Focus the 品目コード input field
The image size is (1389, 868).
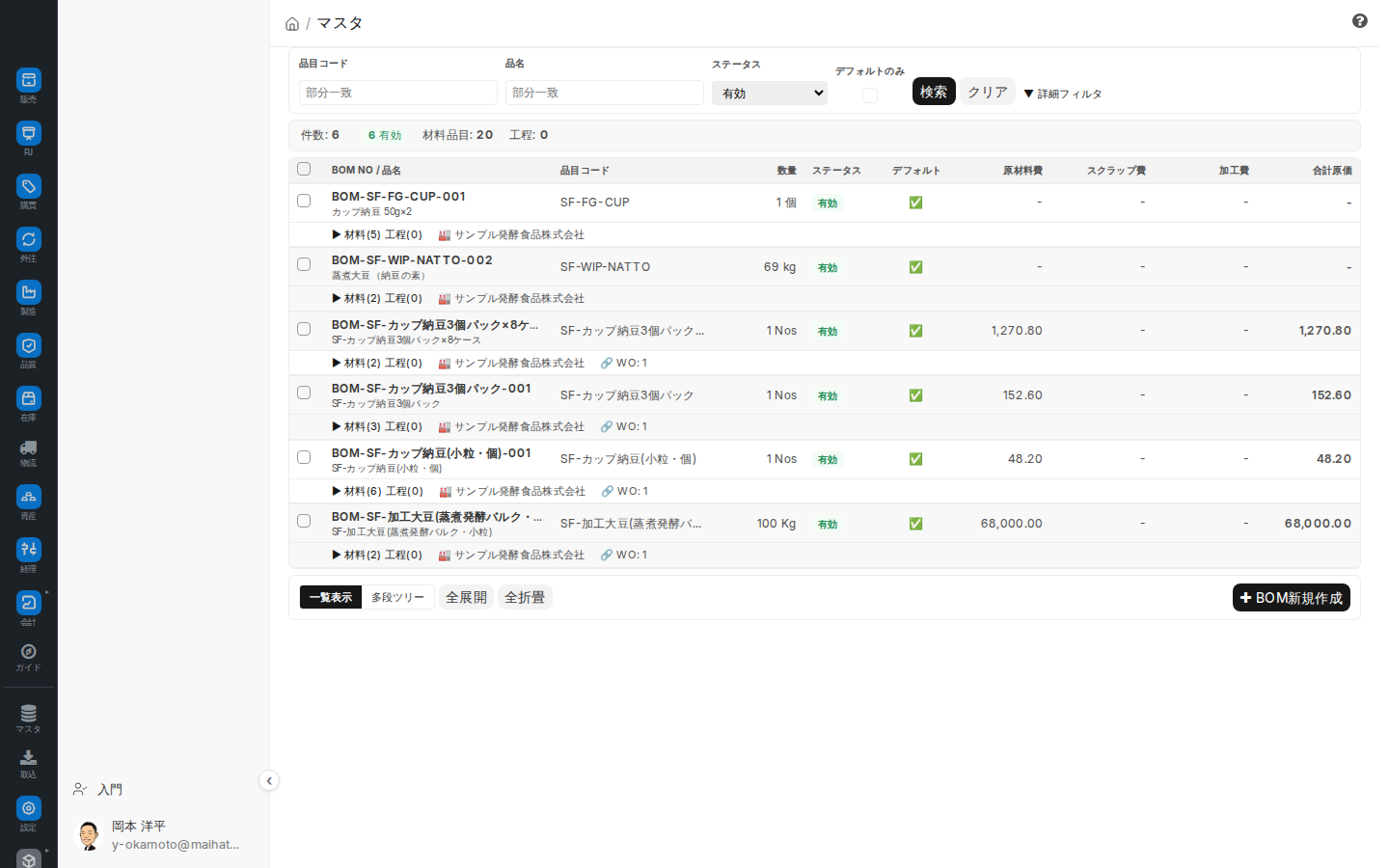[398, 93]
